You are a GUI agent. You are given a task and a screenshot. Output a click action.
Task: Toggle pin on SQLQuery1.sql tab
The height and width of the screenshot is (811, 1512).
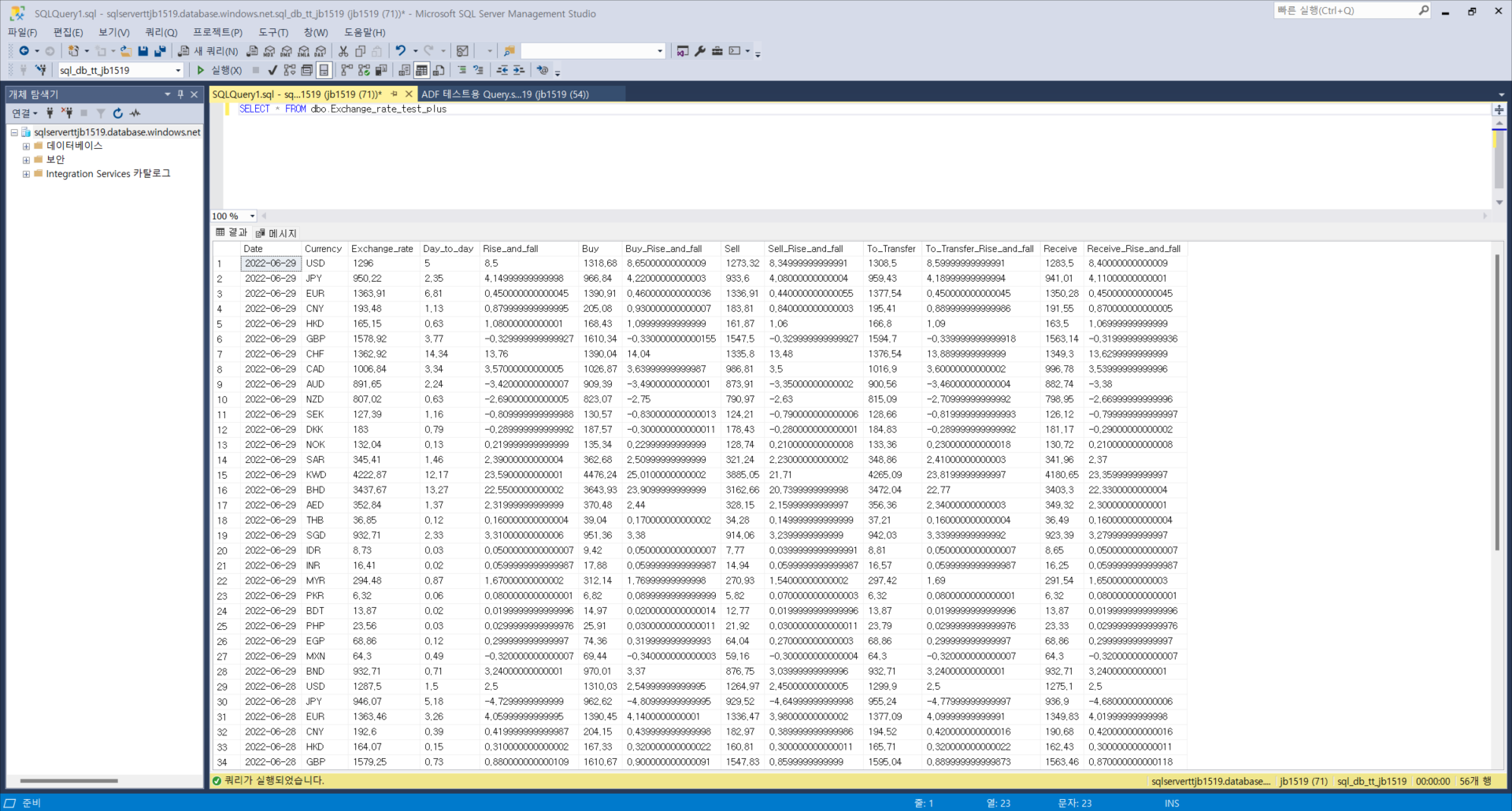(x=395, y=94)
